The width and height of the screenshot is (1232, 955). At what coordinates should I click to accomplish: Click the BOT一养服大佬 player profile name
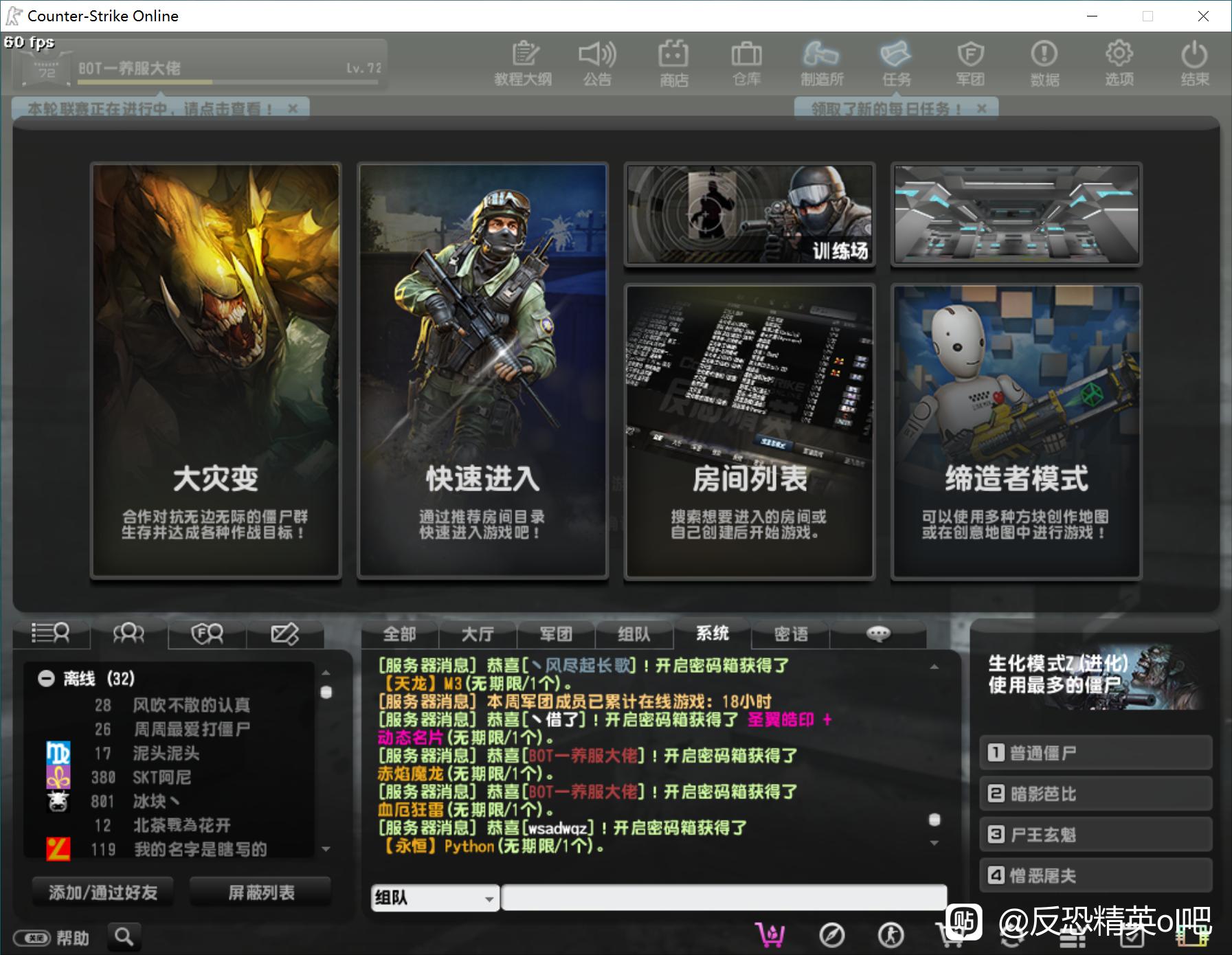pyautogui.click(x=129, y=68)
